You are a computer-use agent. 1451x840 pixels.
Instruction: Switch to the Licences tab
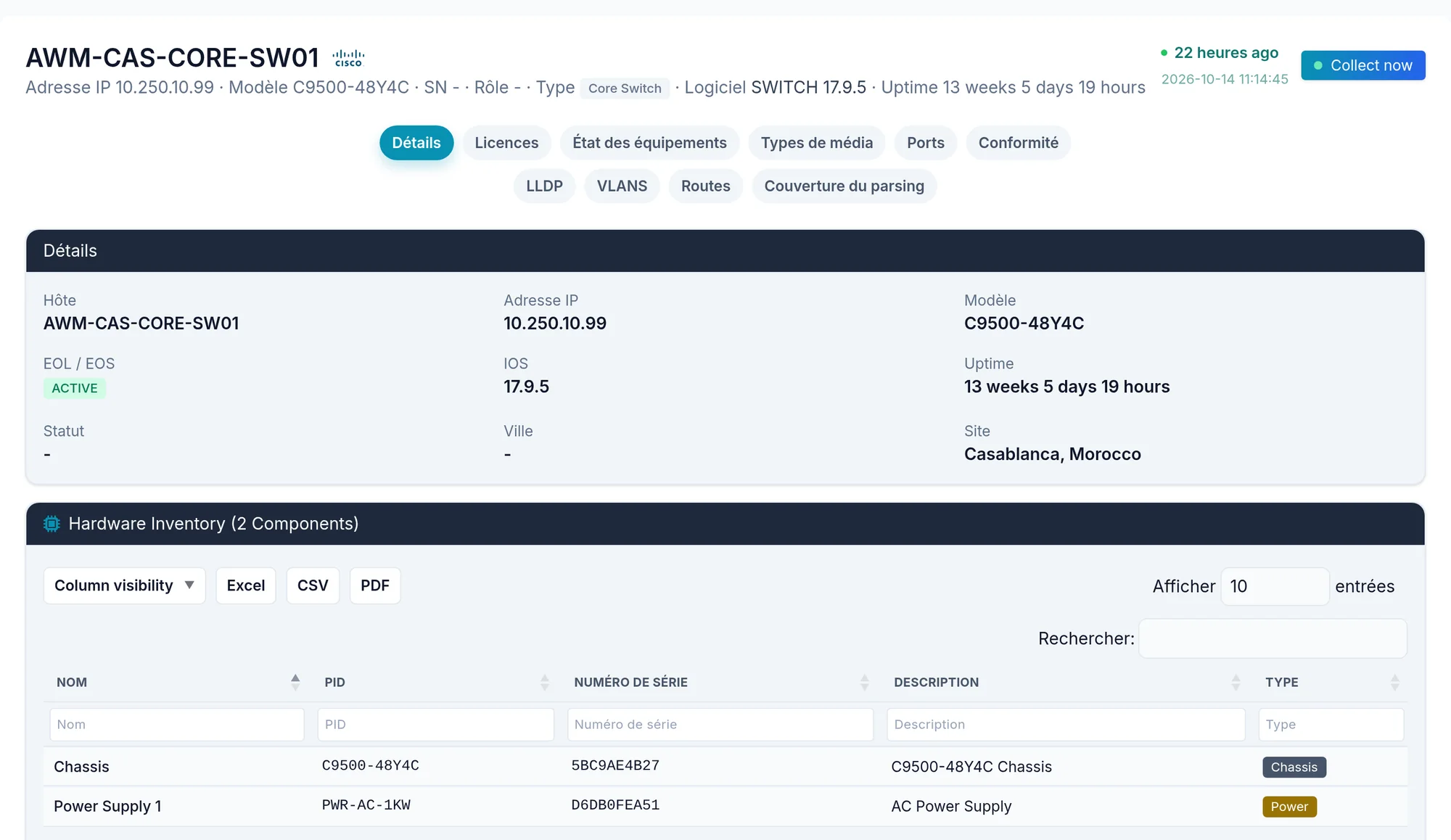506,143
